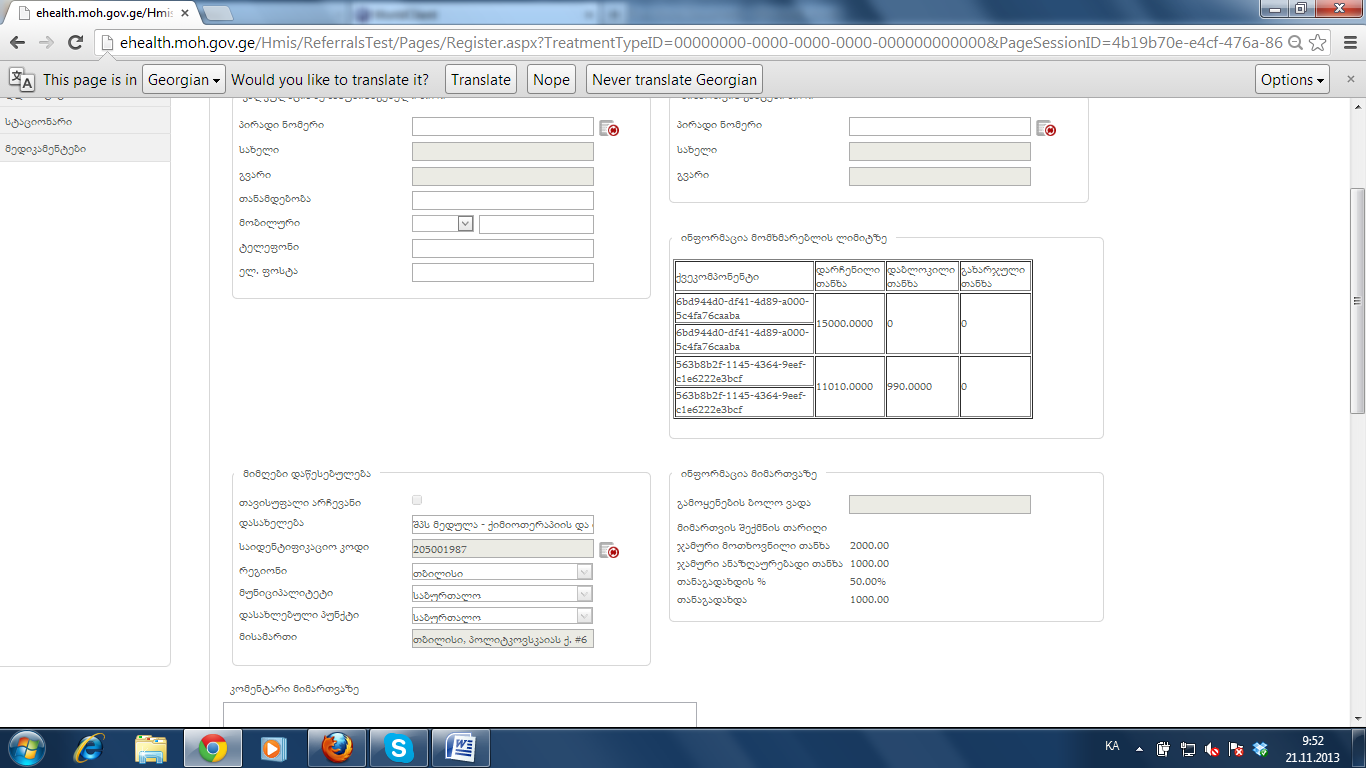The image size is (1366, 768).
Task: Click the icon beside right პირადი ნომერი field
Action: click(1046, 128)
